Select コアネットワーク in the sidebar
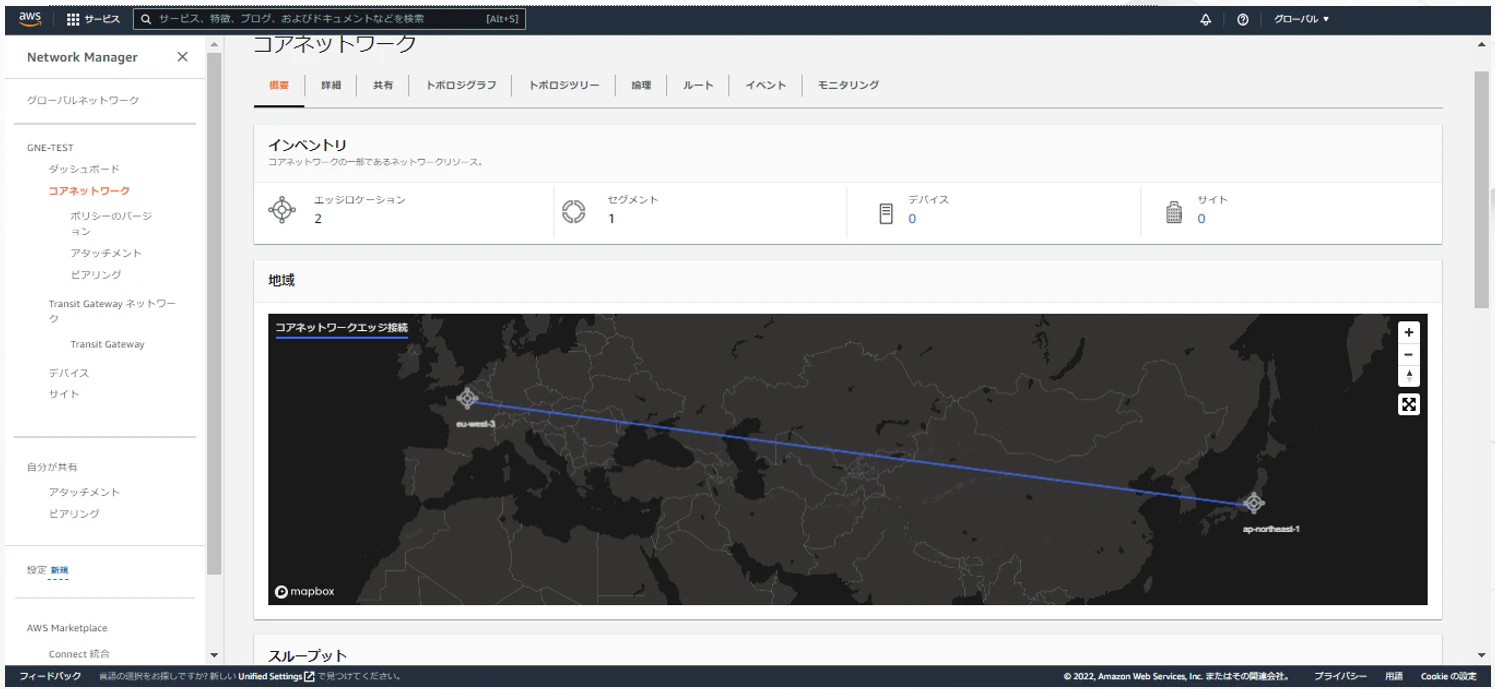The width and height of the screenshot is (1495, 689). [89, 191]
